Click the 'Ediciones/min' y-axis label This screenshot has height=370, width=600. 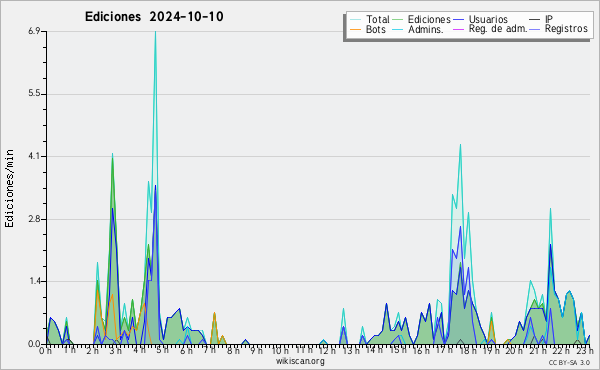pyautogui.click(x=9, y=188)
